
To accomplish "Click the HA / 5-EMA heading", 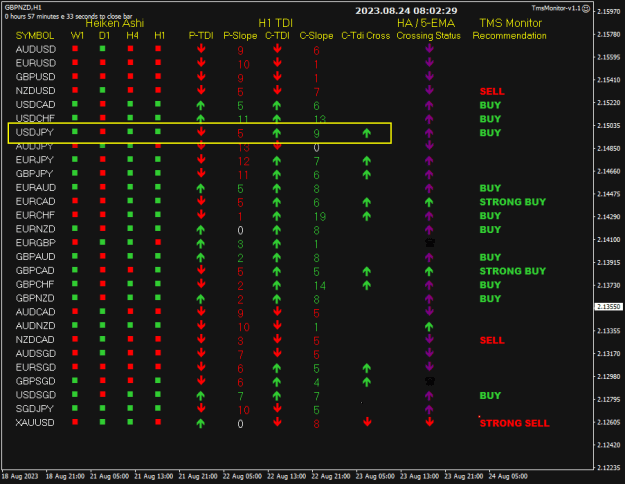I will tap(426, 23).
